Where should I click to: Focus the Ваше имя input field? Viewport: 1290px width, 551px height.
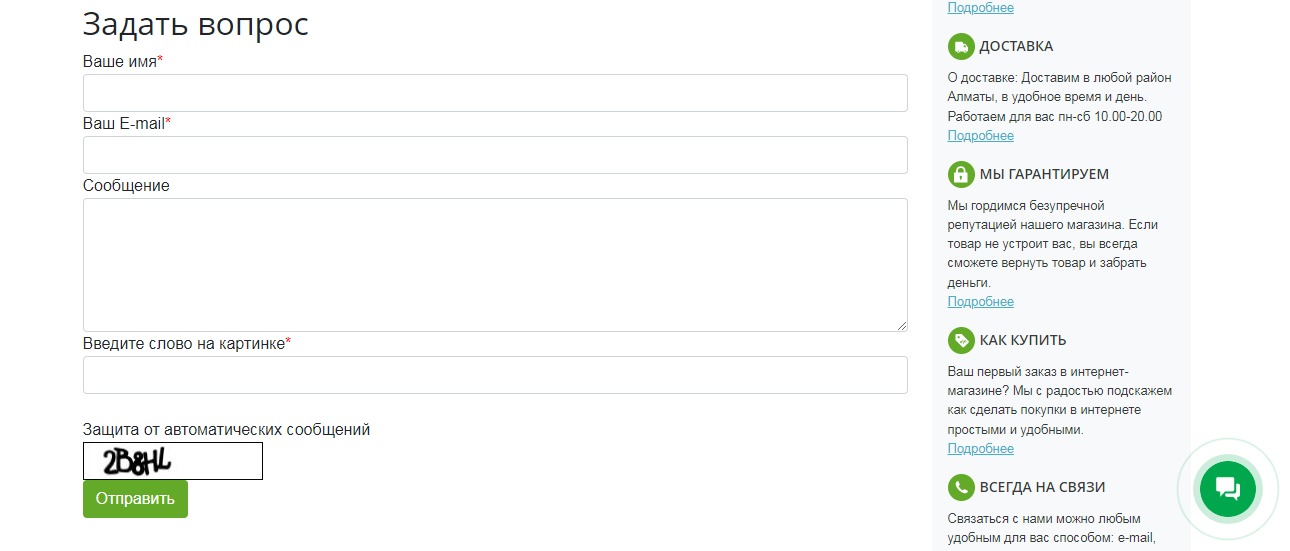[x=495, y=93]
